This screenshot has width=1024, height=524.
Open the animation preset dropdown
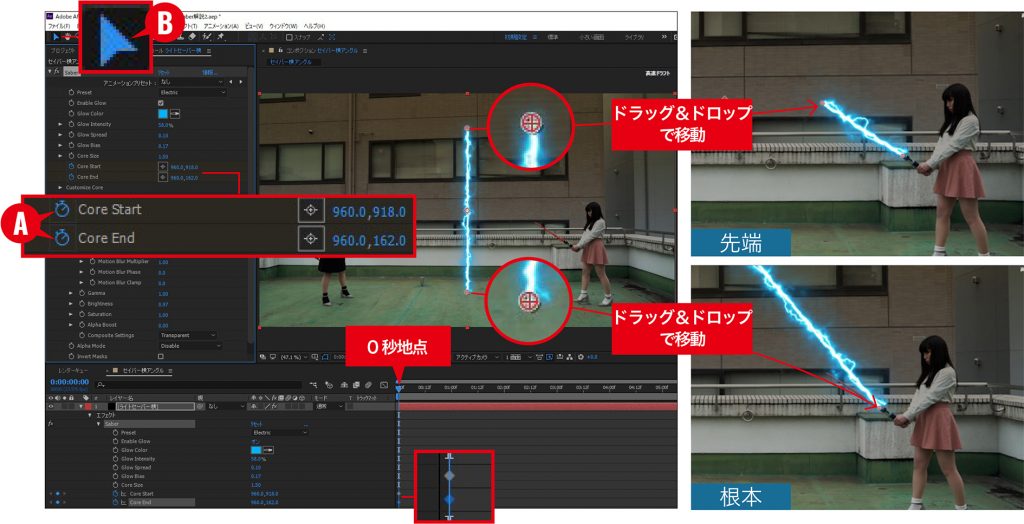point(191,82)
